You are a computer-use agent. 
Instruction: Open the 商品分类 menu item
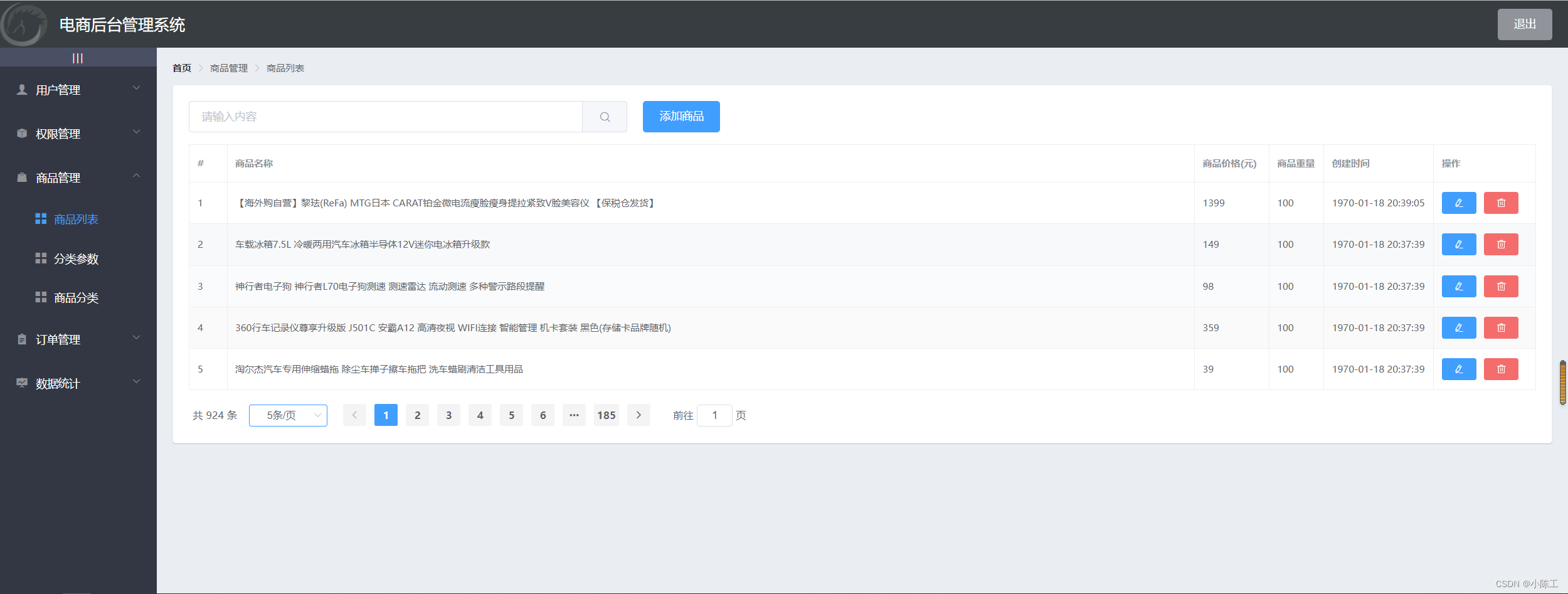click(x=78, y=297)
